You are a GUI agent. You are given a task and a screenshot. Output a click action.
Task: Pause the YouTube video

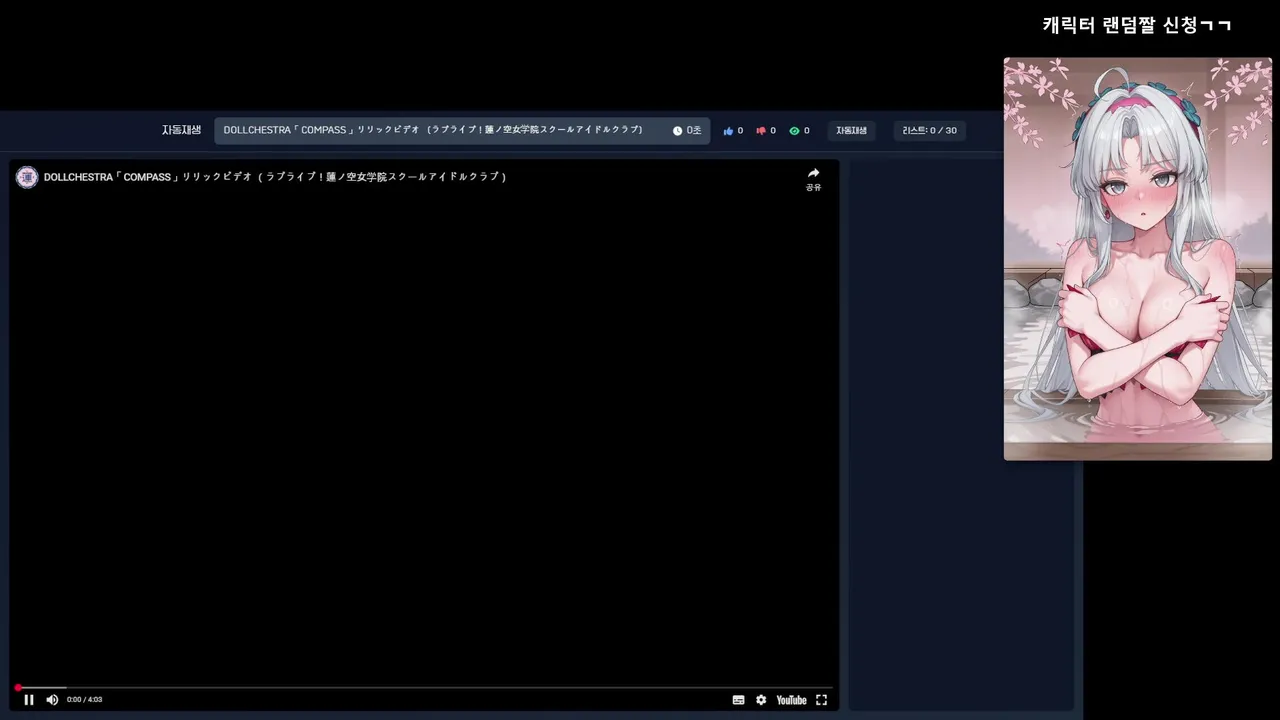[x=29, y=700]
